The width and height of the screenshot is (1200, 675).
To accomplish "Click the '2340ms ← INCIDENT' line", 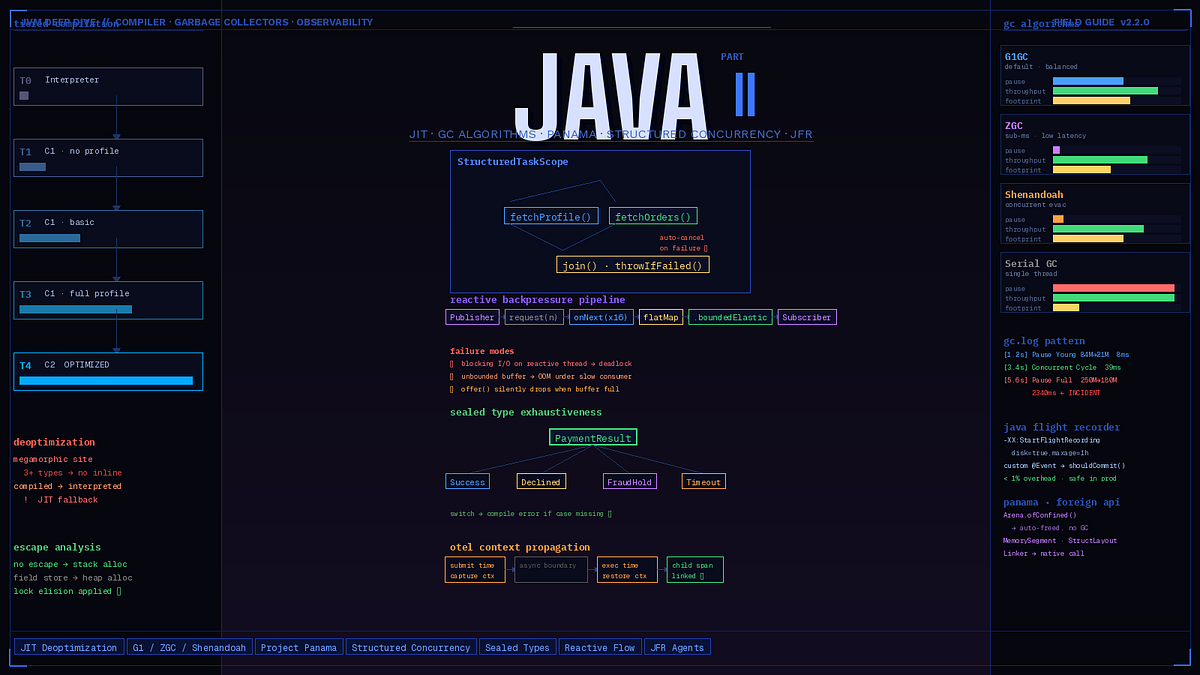I will (x=1066, y=393).
